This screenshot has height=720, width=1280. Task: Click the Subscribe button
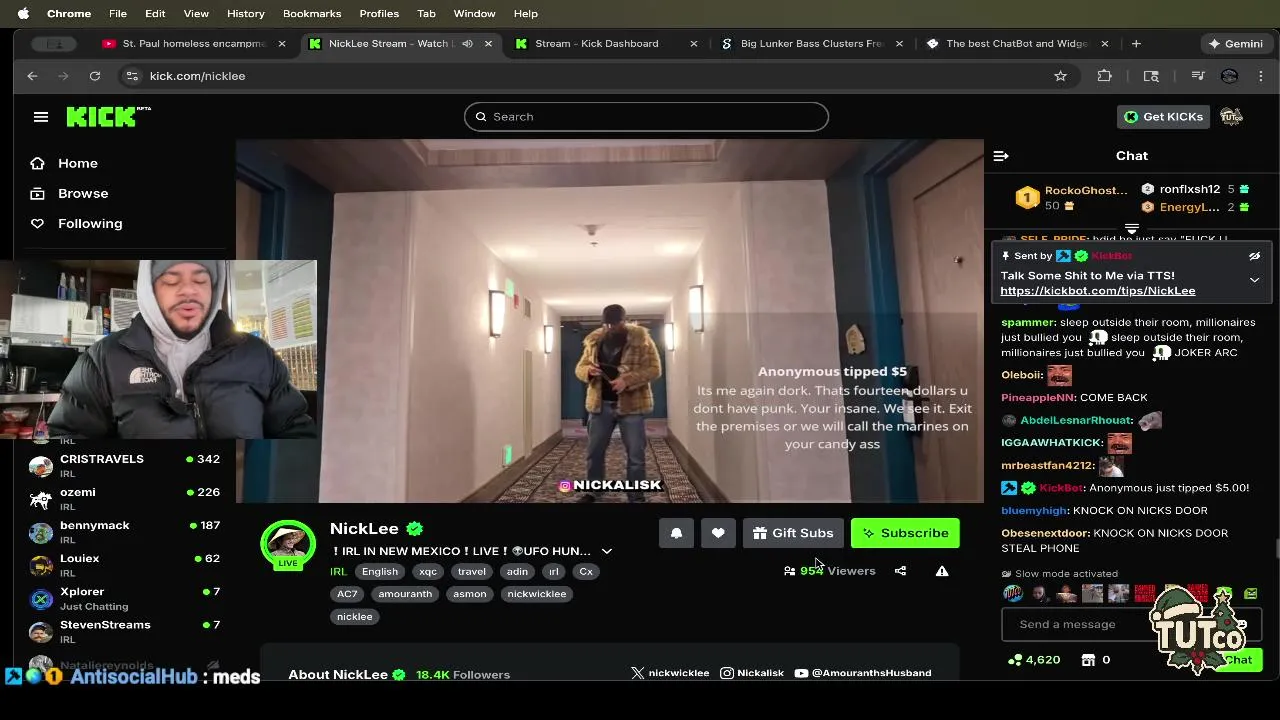(x=905, y=533)
